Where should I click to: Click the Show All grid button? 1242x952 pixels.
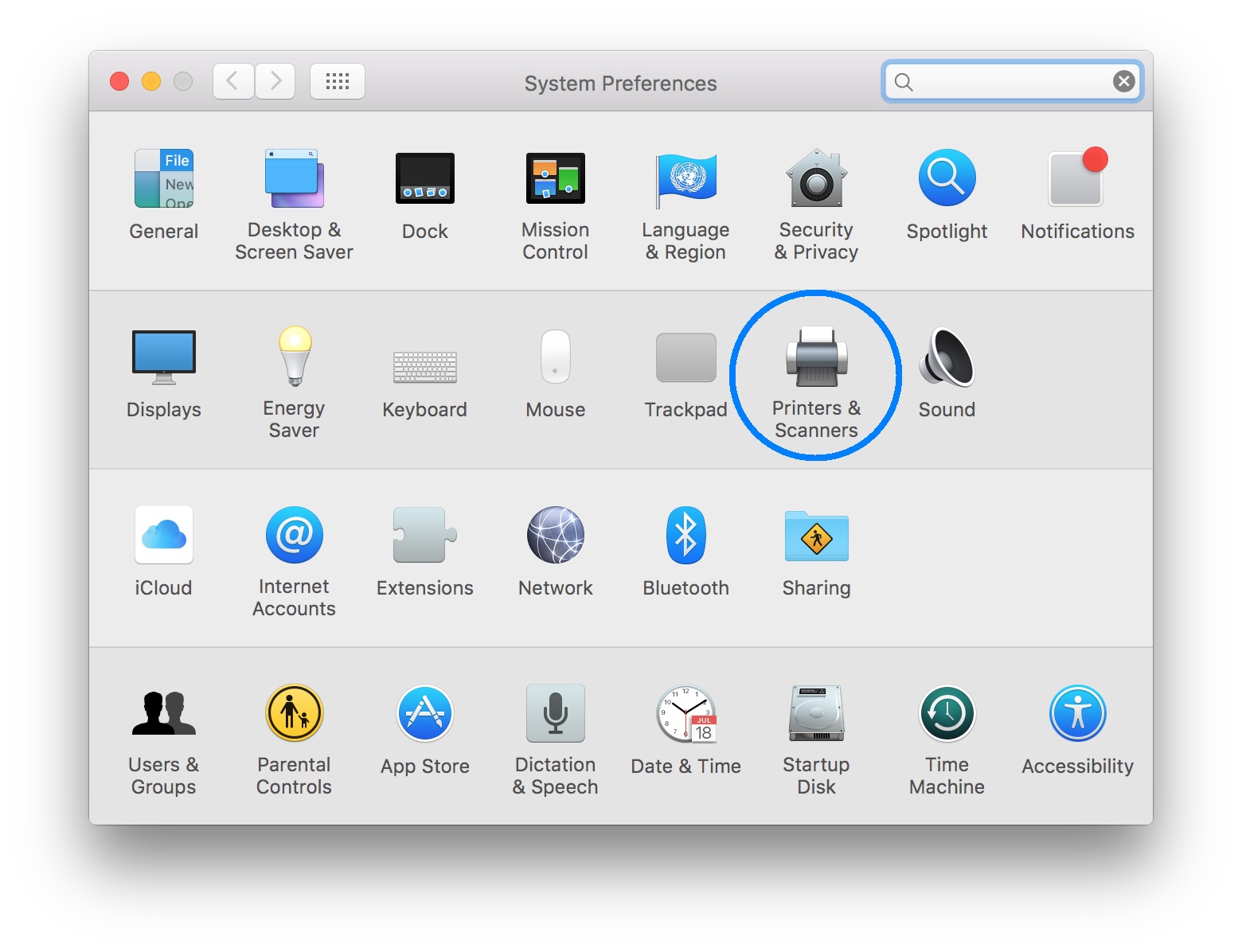(338, 81)
